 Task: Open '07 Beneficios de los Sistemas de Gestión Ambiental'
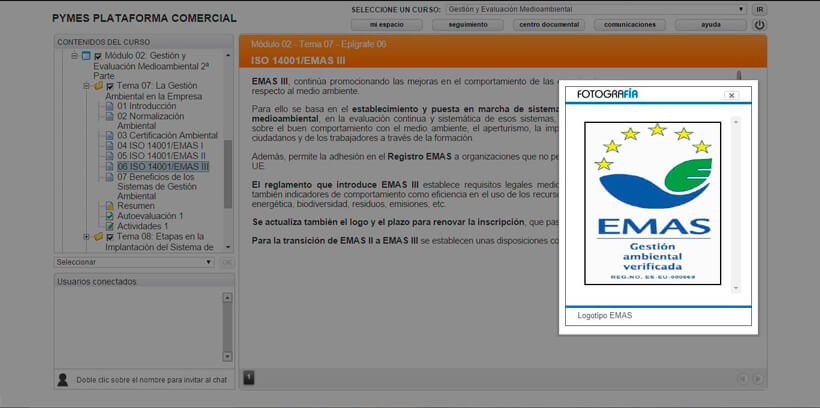(x=156, y=186)
